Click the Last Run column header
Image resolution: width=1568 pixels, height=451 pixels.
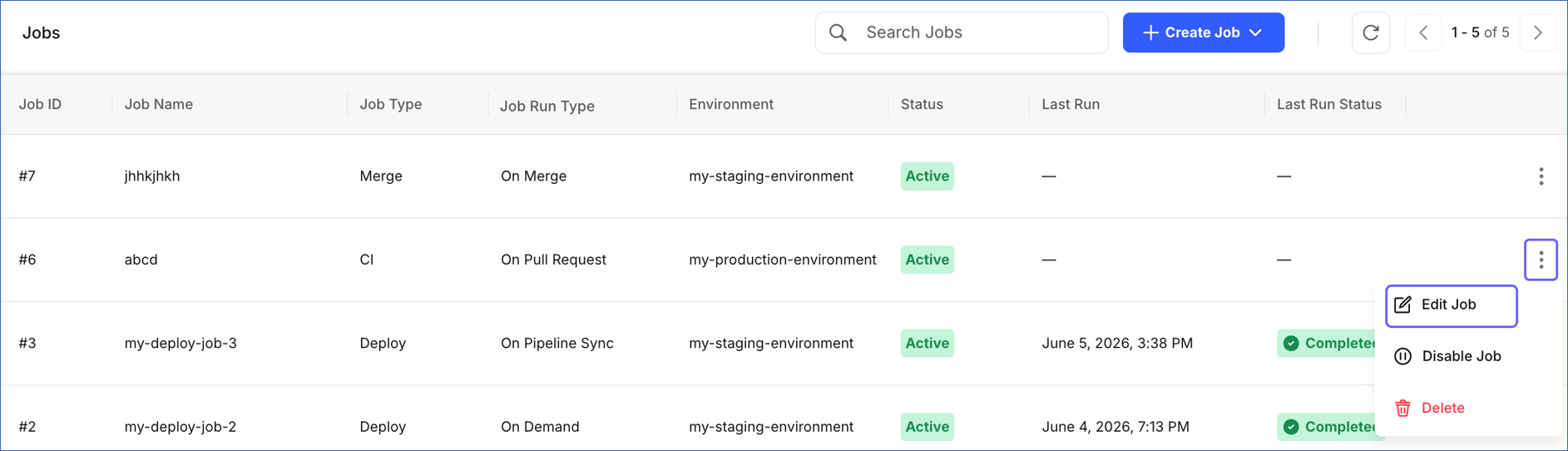pos(1071,104)
